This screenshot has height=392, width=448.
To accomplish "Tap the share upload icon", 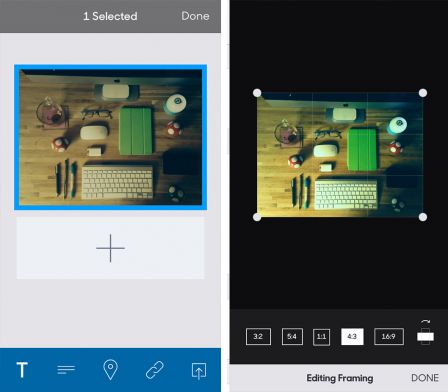I will click(x=199, y=371).
